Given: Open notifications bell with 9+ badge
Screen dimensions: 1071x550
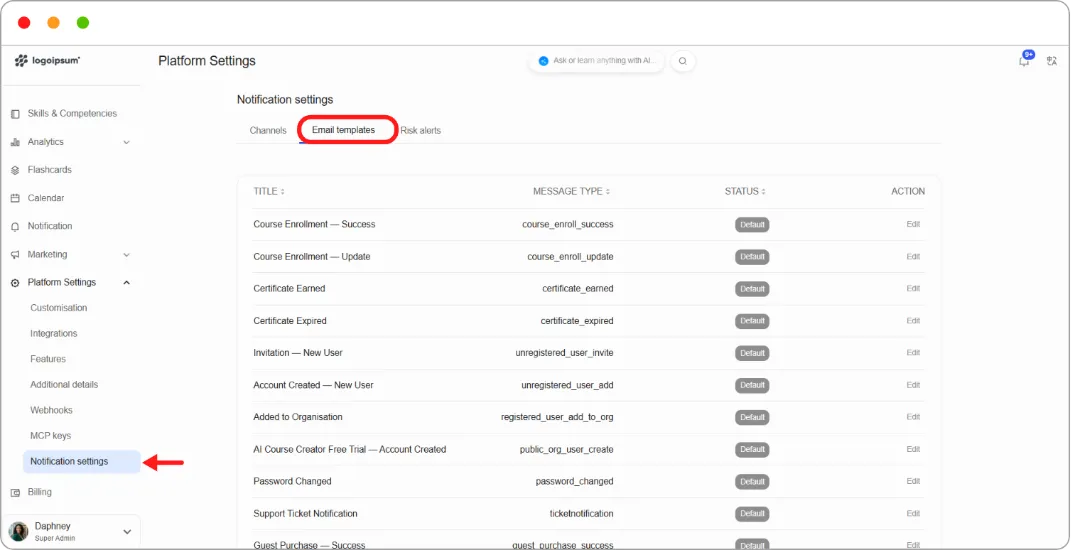Looking at the screenshot, I should 1025,60.
